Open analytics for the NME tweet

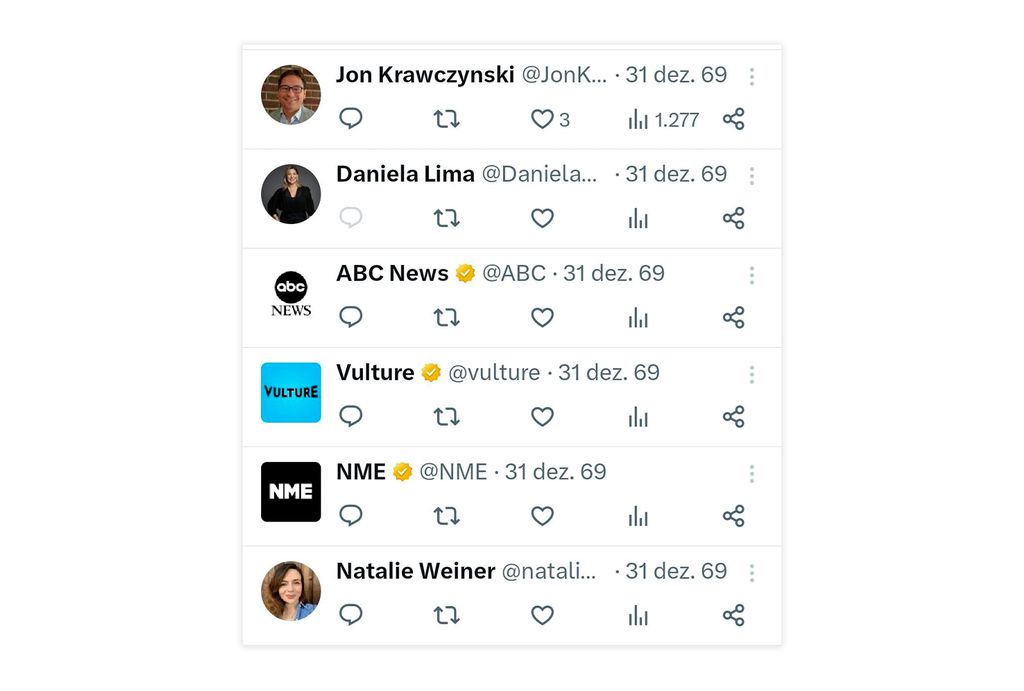pos(638,516)
